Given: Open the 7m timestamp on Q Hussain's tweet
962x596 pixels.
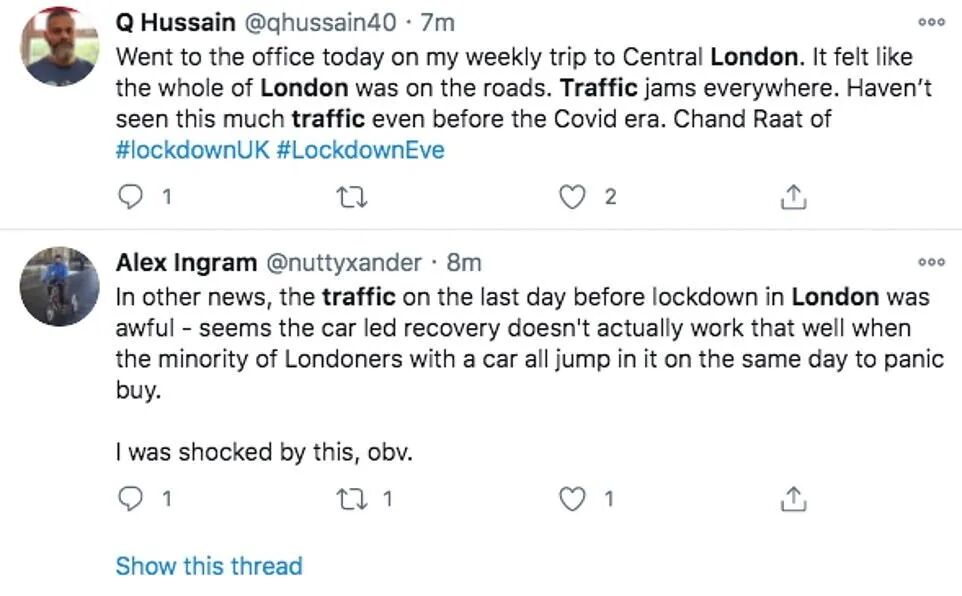Looking at the screenshot, I should [x=437, y=21].
